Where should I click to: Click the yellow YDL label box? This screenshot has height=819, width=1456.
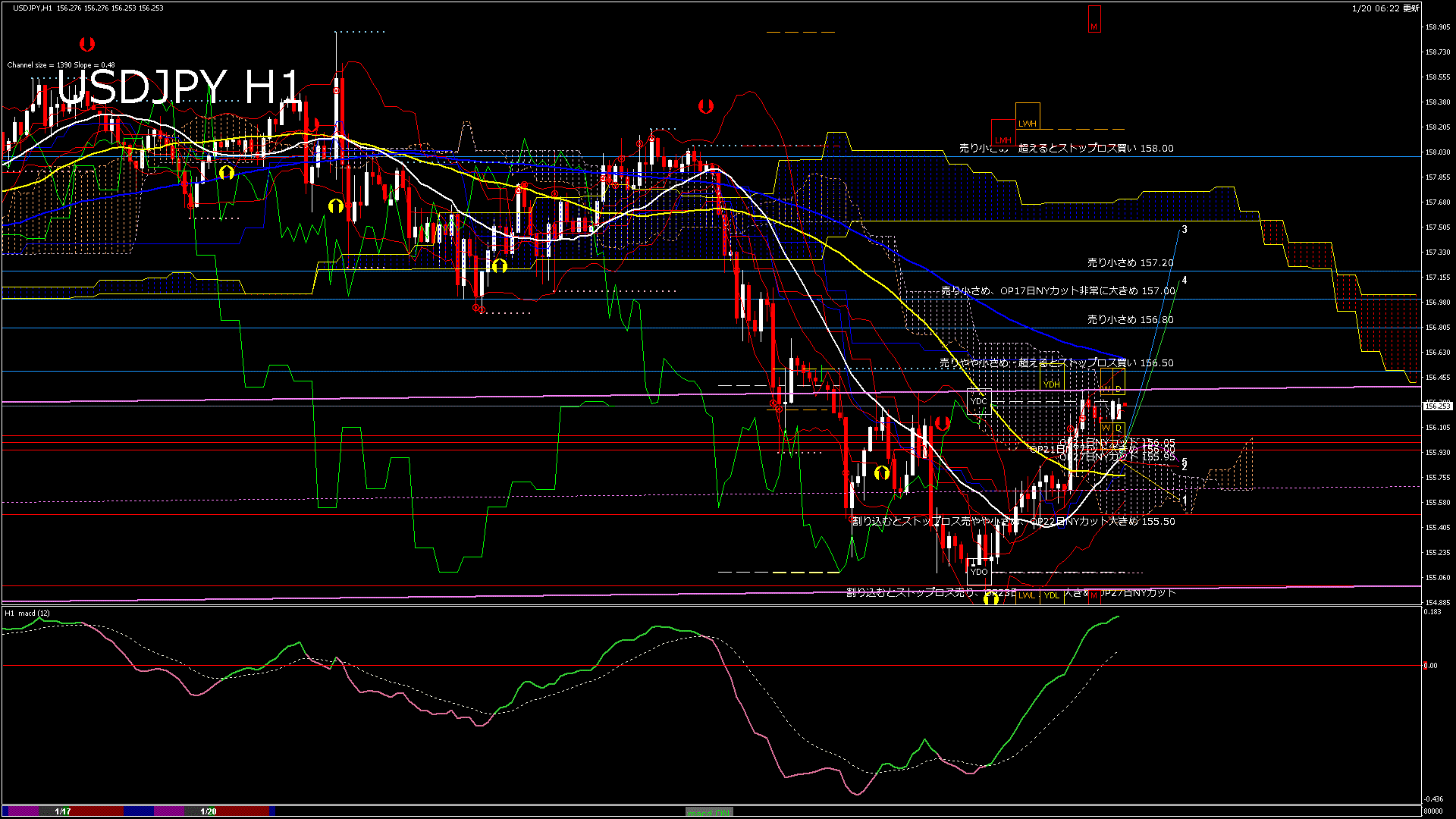click(1052, 595)
